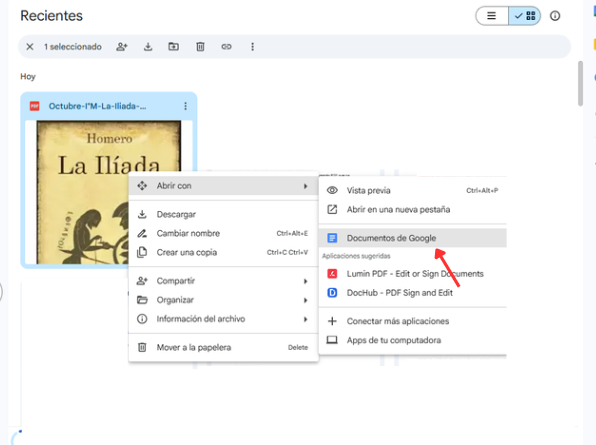Open the Compartir submenu
Screen dimensions: 596x445
click(224, 281)
